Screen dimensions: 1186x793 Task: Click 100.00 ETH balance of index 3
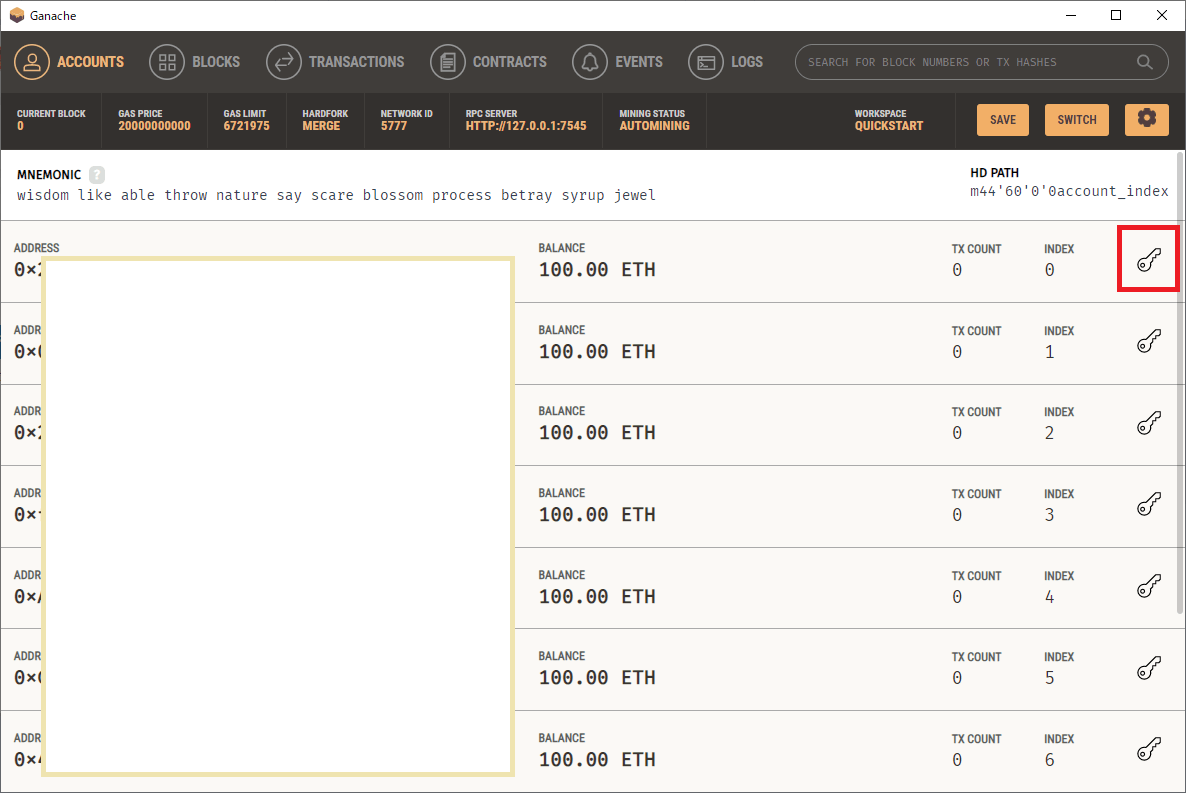[597, 515]
